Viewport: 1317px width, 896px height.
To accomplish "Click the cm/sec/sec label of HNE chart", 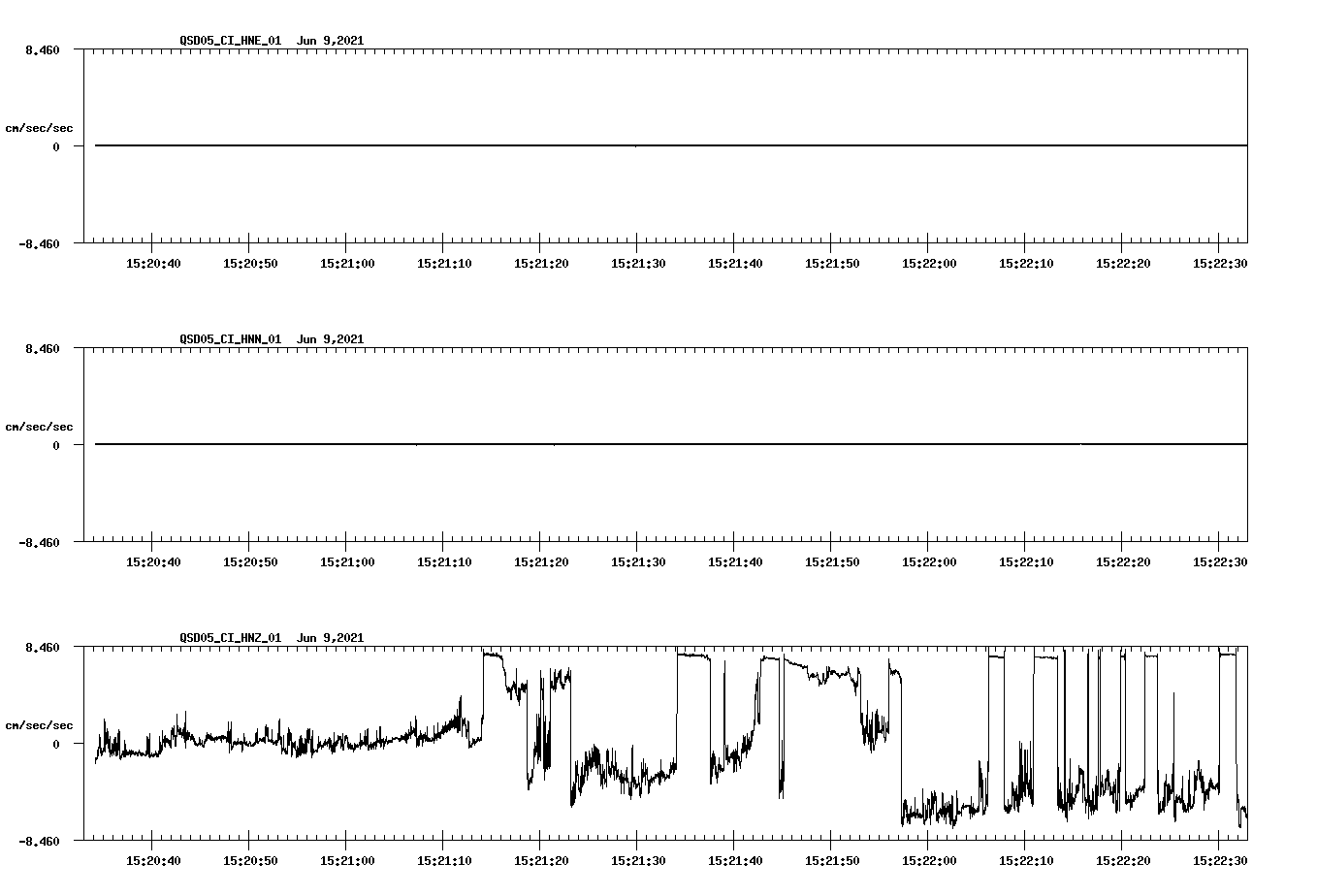I will click(39, 128).
